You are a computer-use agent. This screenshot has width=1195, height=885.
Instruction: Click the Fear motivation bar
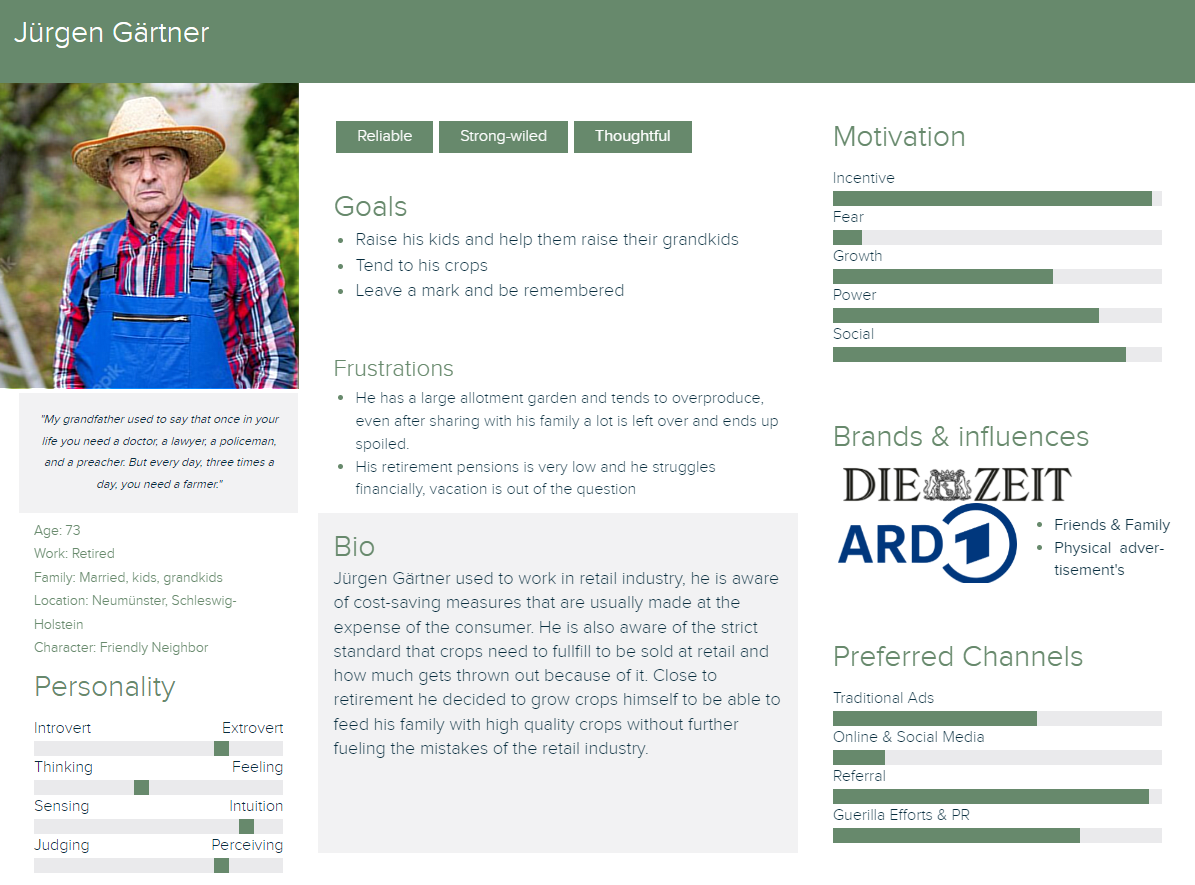click(x=997, y=237)
